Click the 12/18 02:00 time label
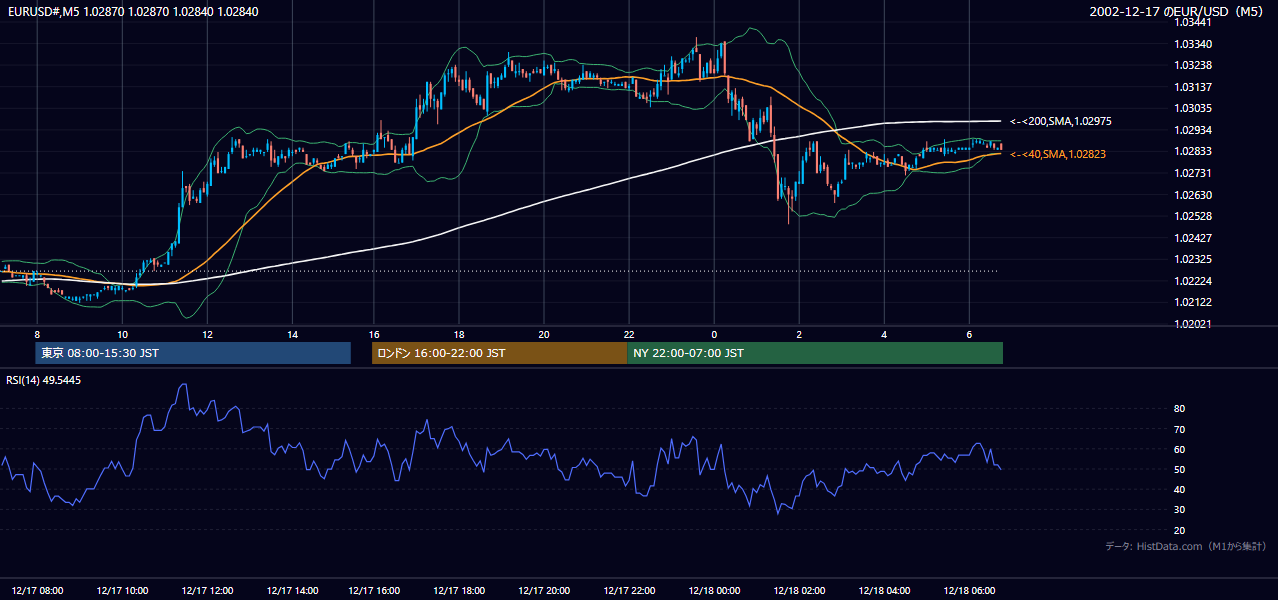Image resolution: width=1278 pixels, height=600 pixels. click(799, 591)
